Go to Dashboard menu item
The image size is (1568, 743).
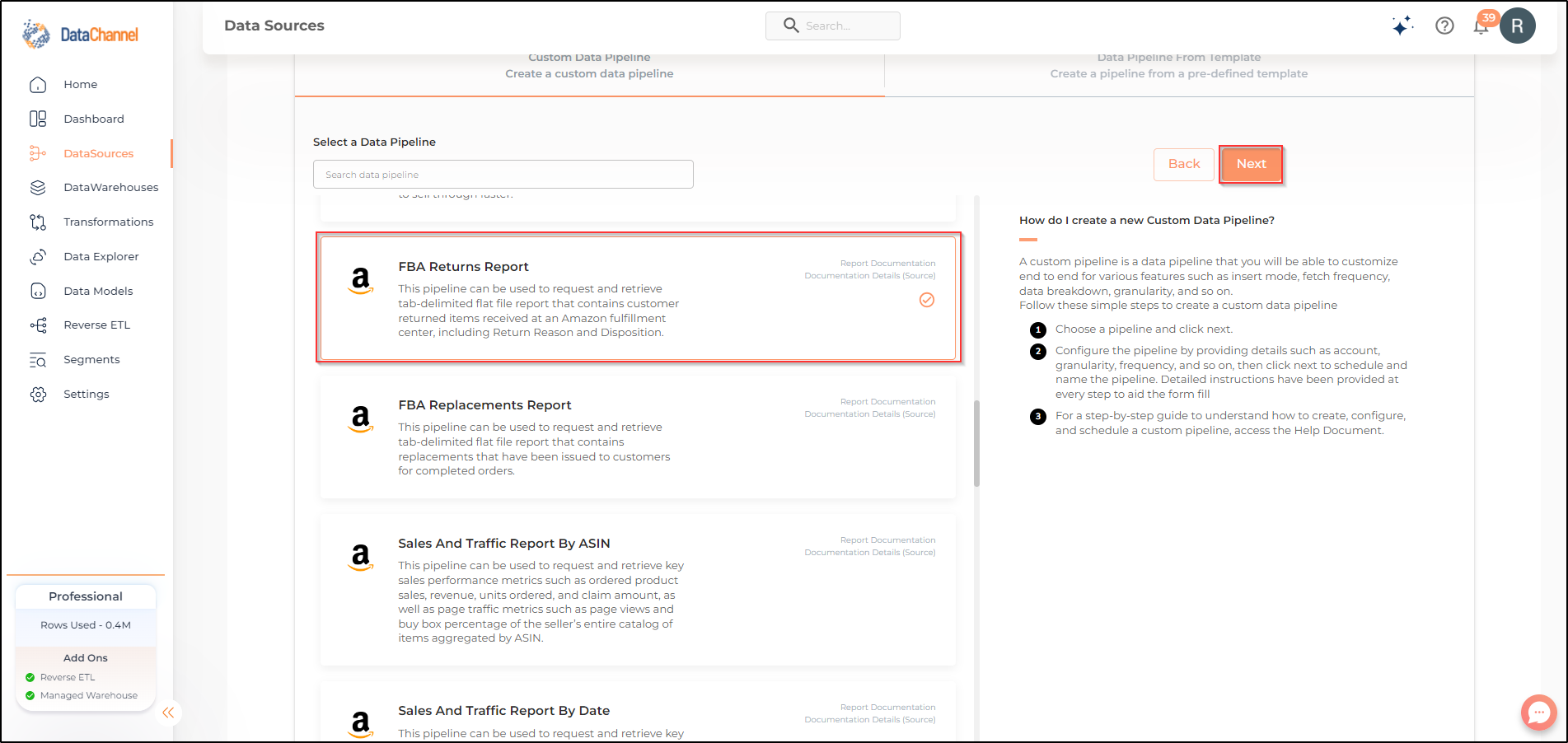coord(94,119)
